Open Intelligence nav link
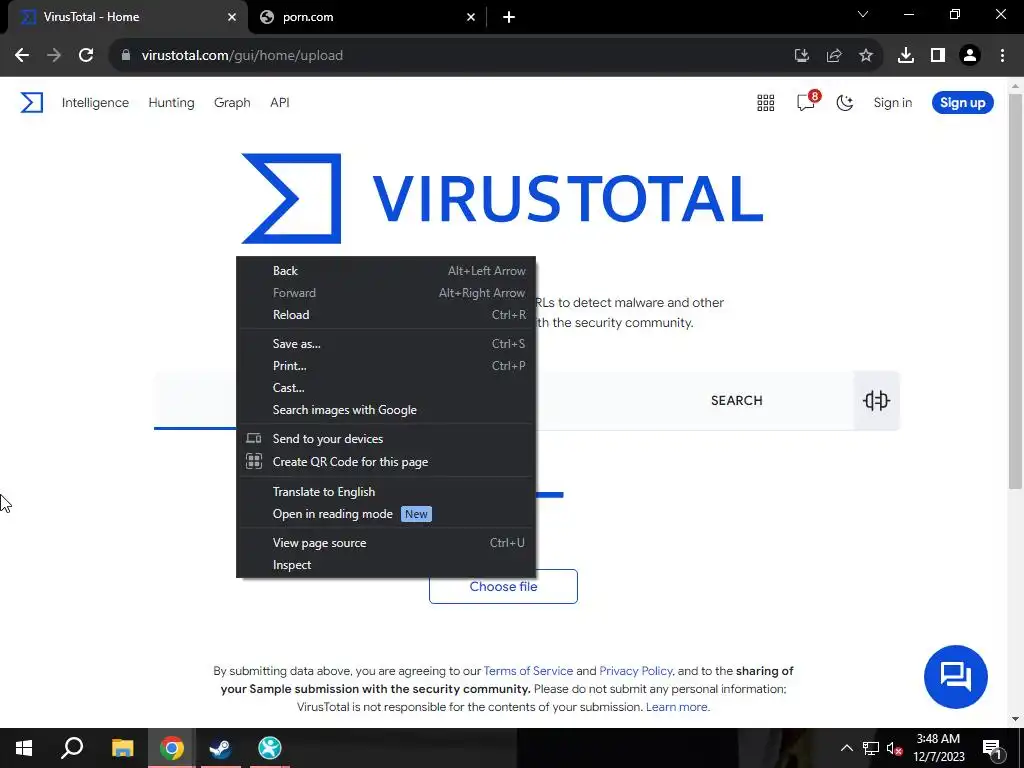This screenshot has width=1024, height=768. pos(95,103)
